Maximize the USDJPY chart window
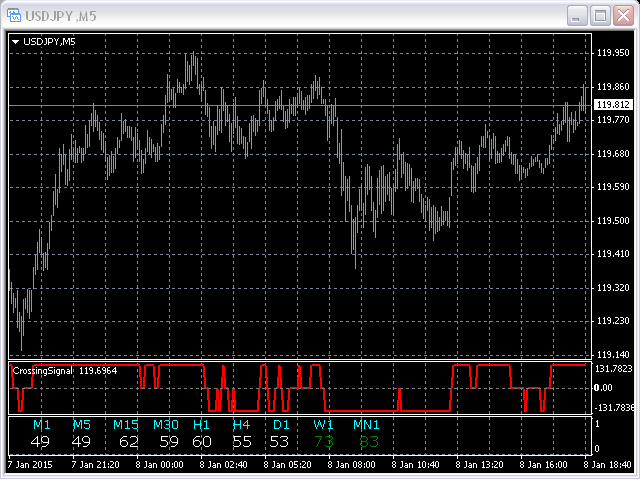This screenshot has width=640, height=480. tap(600, 16)
